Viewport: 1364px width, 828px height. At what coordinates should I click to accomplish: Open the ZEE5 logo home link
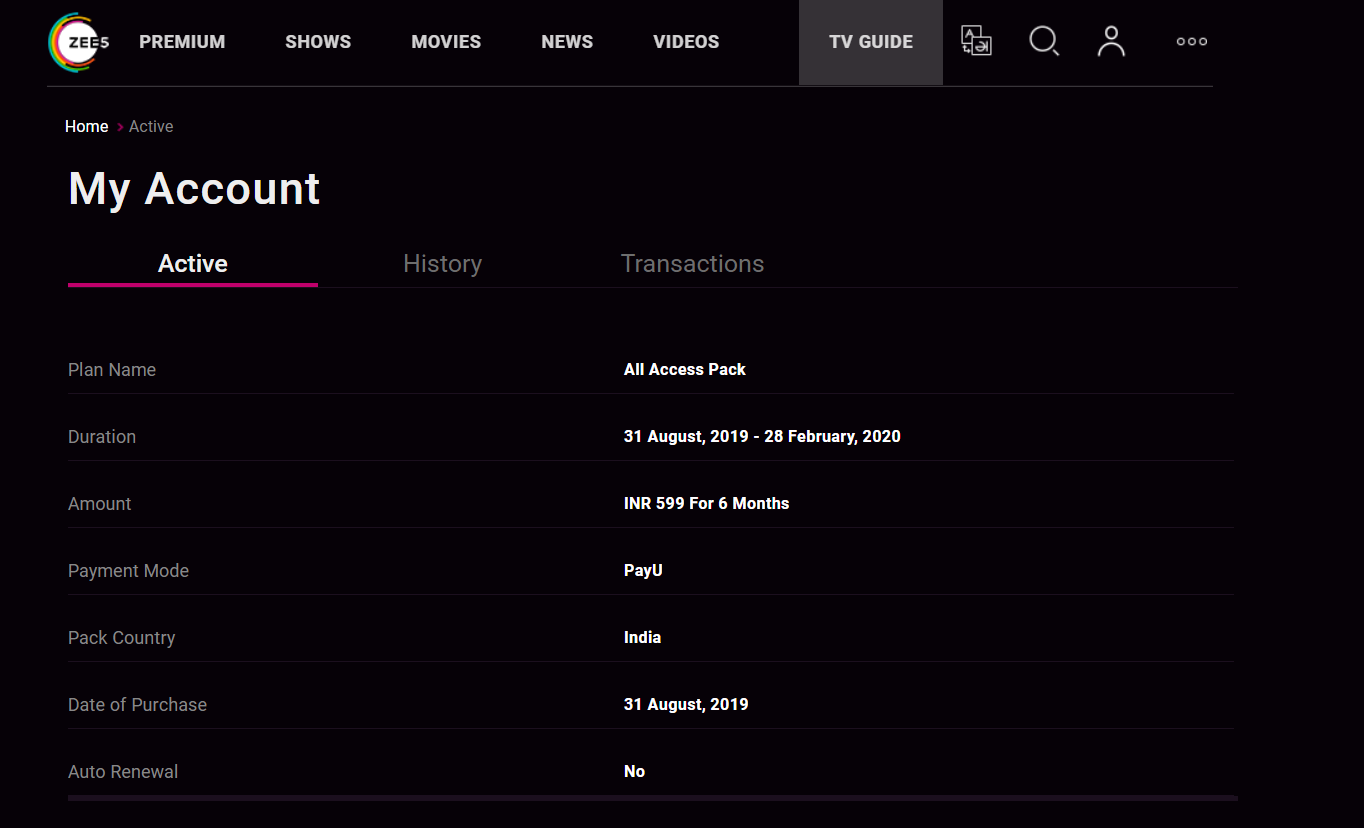coord(78,42)
